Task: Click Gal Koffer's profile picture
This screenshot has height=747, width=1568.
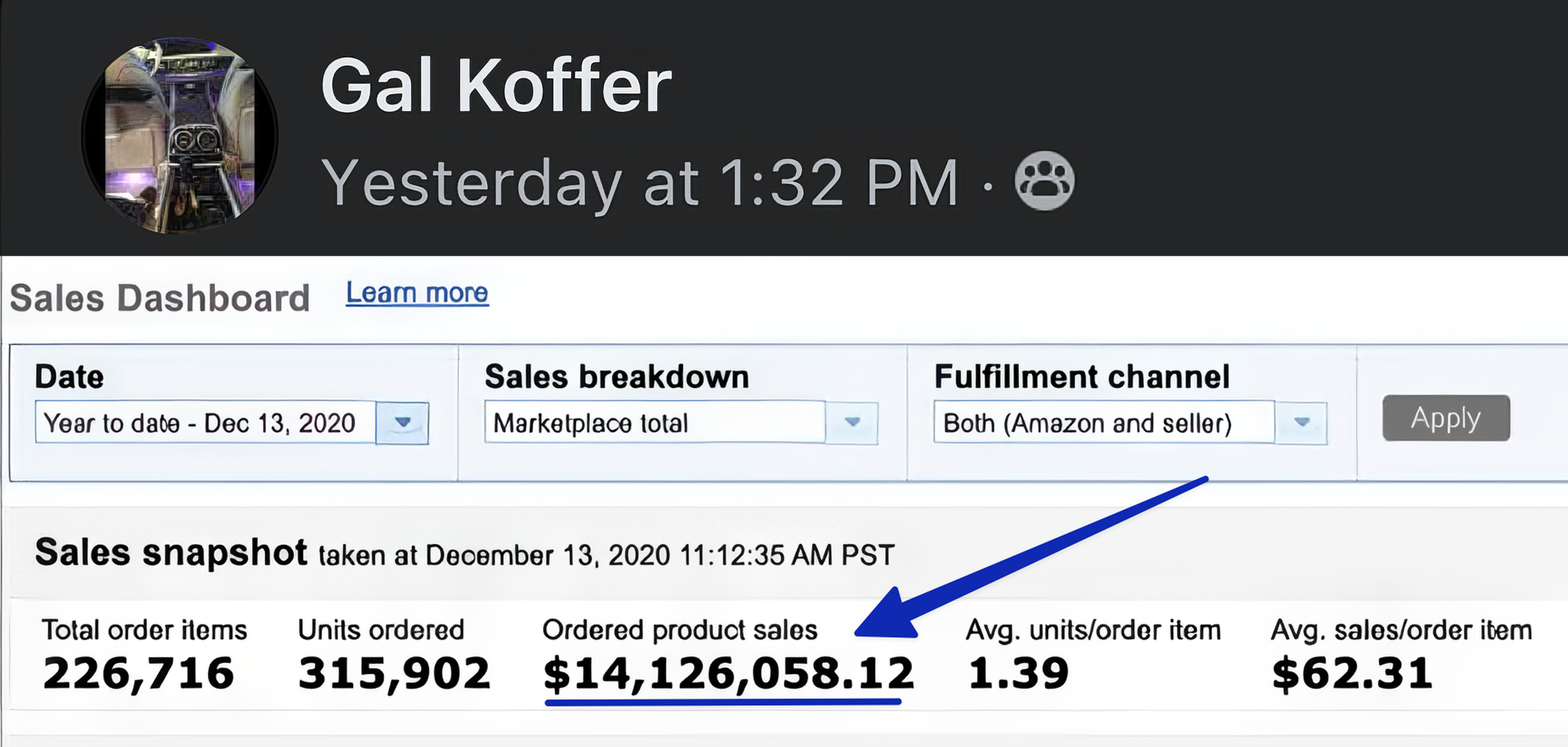Action: click(x=180, y=135)
